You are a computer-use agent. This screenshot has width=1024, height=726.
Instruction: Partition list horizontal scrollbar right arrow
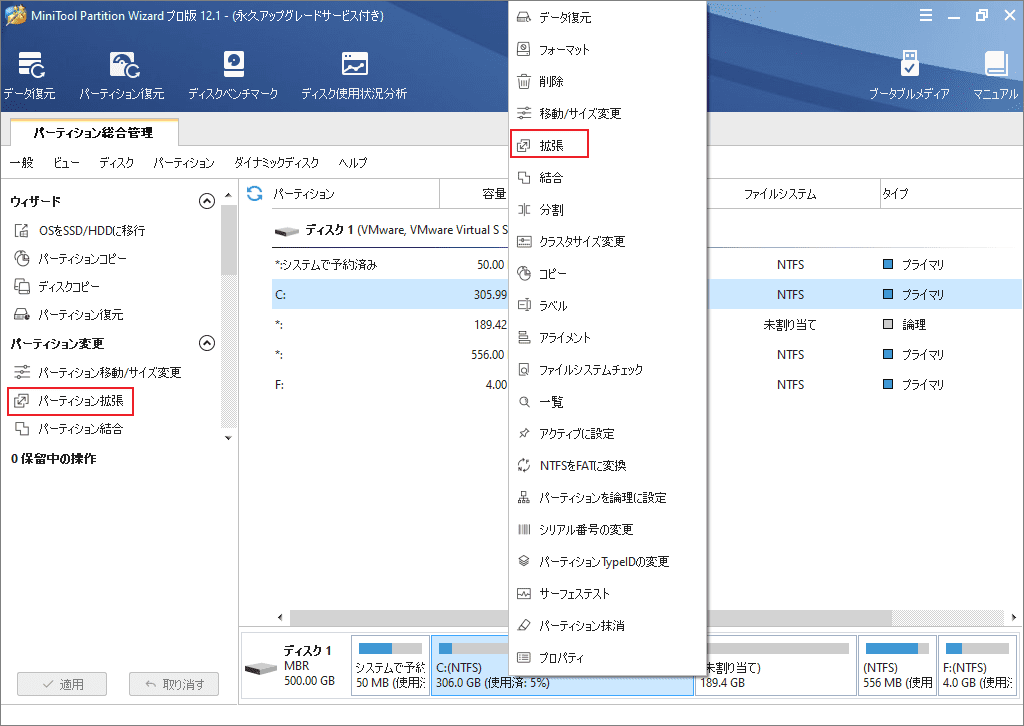pos(1014,617)
